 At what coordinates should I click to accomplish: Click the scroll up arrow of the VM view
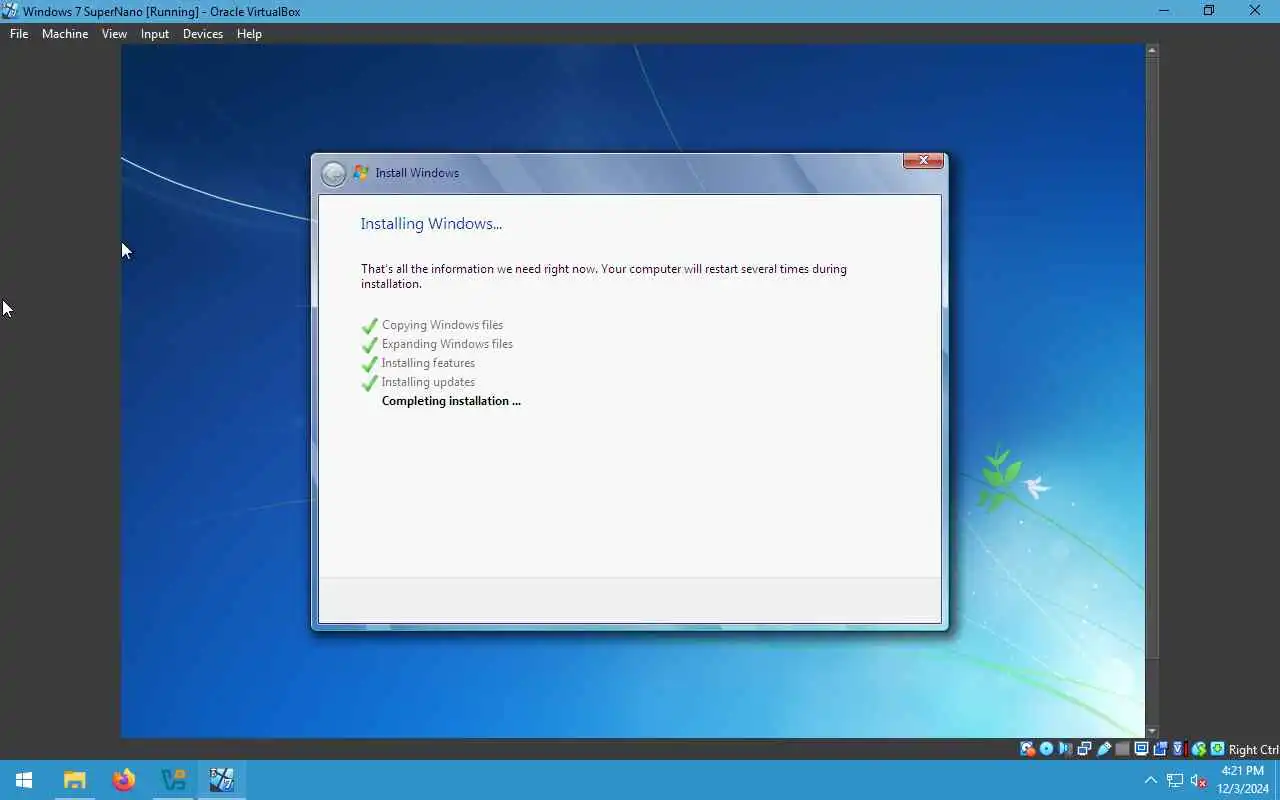click(1152, 49)
